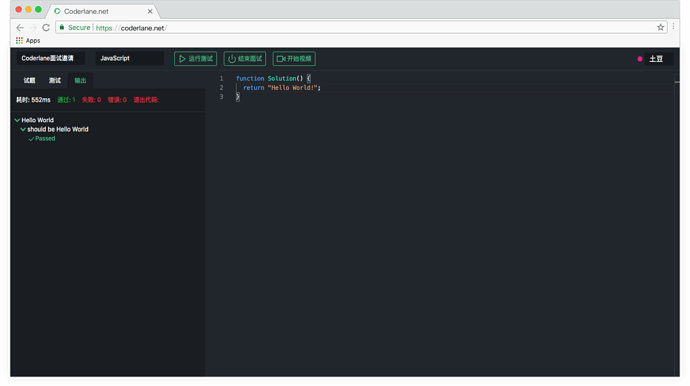Click the green padlock Secure icon
Image resolution: width=690 pixels, height=386 pixels.
click(62, 27)
